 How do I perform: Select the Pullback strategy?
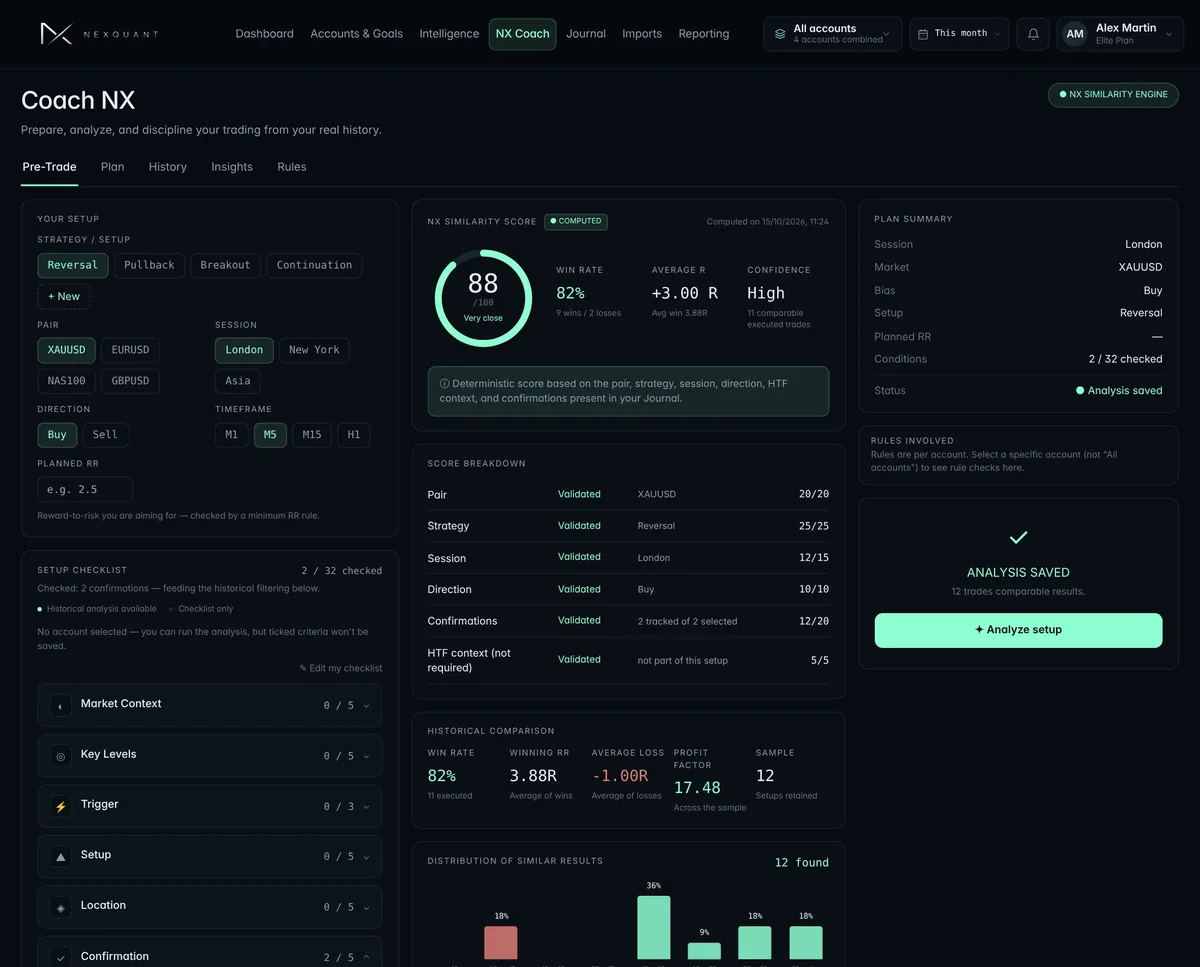click(x=149, y=265)
